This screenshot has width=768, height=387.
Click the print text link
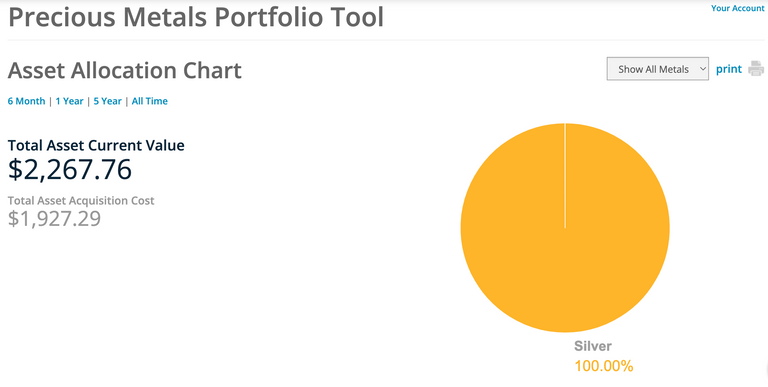(729, 69)
